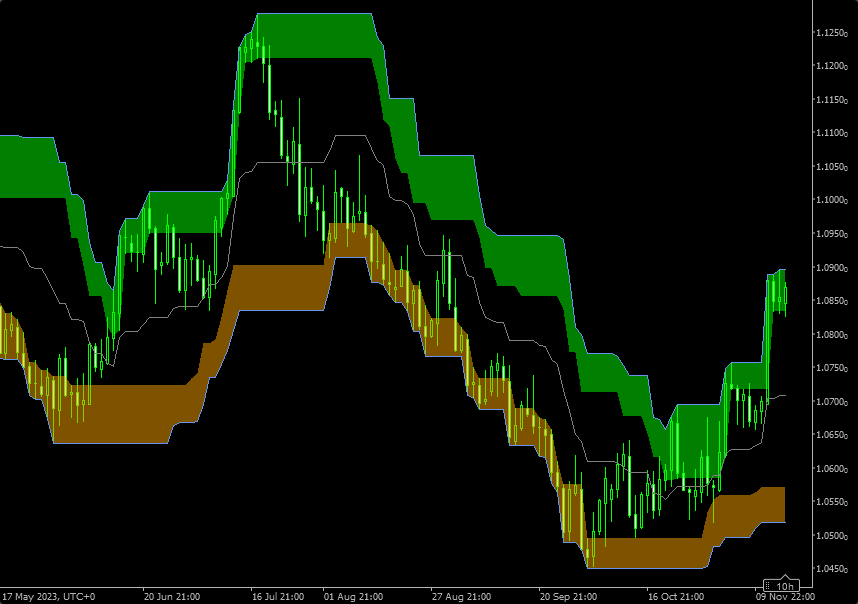Viewport: 858px width, 604px height.
Task: Pick the 1.0700 price scale label
Action: point(832,402)
